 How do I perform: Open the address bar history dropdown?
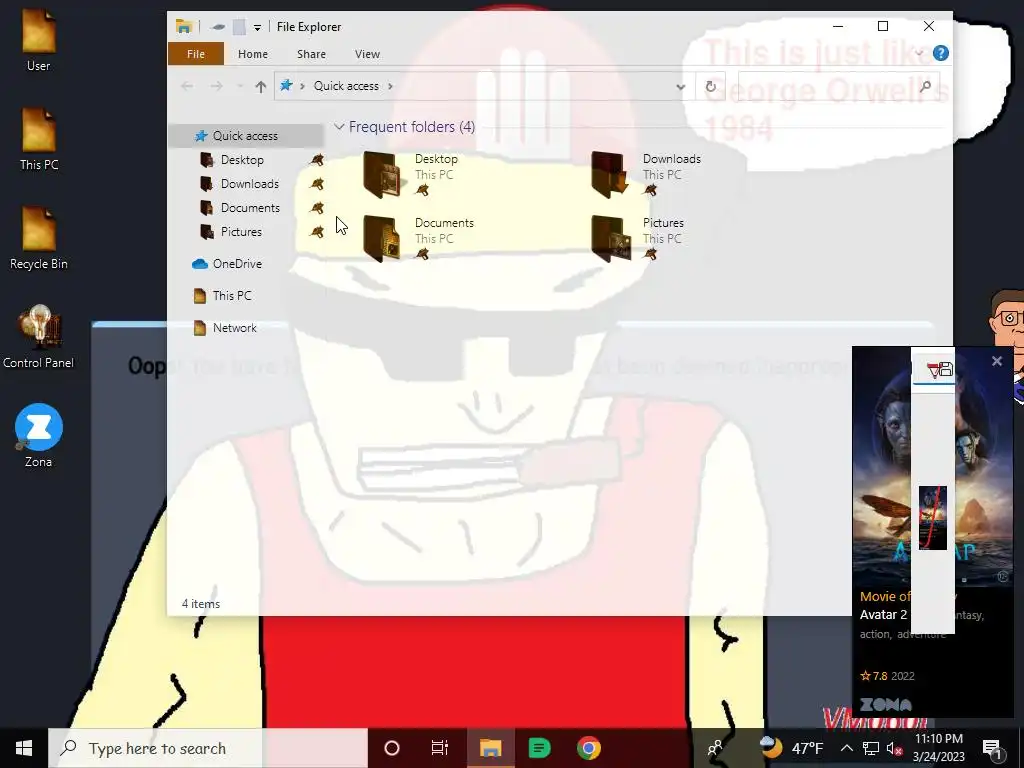pyautogui.click(x=680, y=86)
